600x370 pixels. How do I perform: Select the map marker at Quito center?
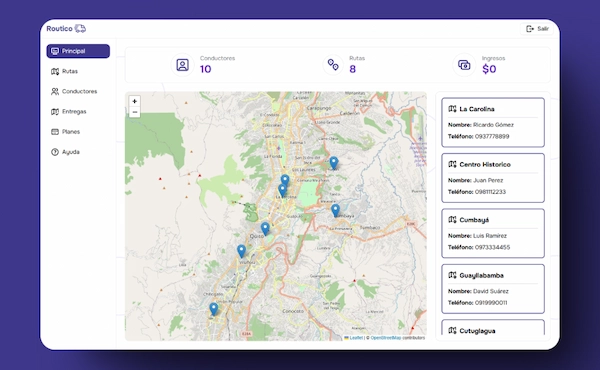click(x=265, y=229)
